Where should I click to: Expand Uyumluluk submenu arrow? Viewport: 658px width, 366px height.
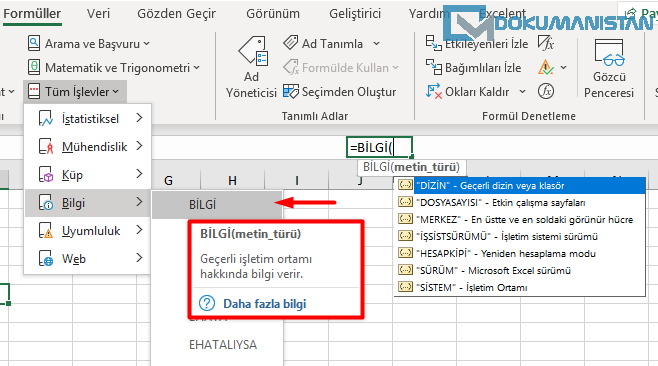pos(139,230)
